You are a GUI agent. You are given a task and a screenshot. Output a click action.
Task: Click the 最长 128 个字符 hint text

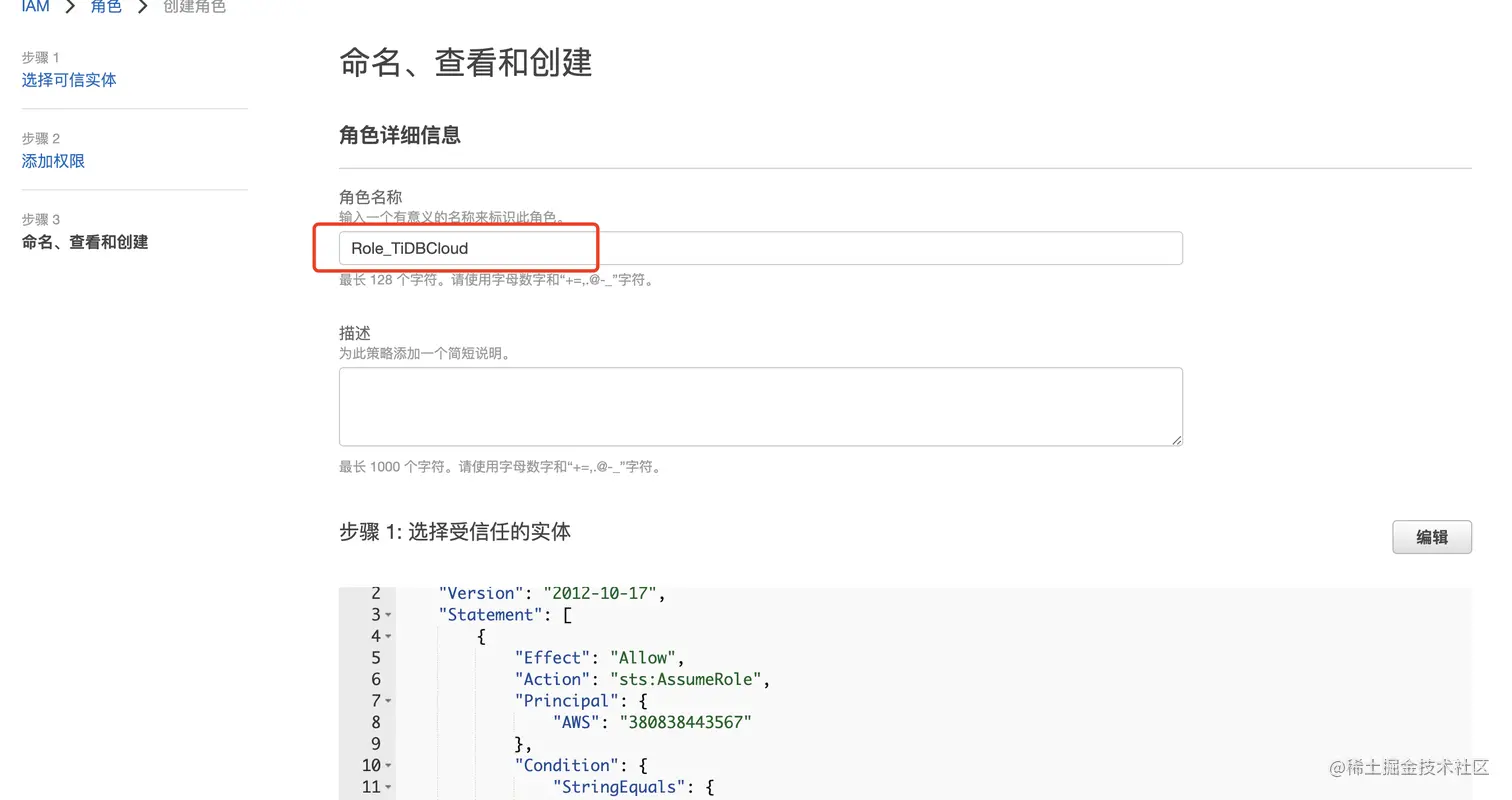point(497,281)
